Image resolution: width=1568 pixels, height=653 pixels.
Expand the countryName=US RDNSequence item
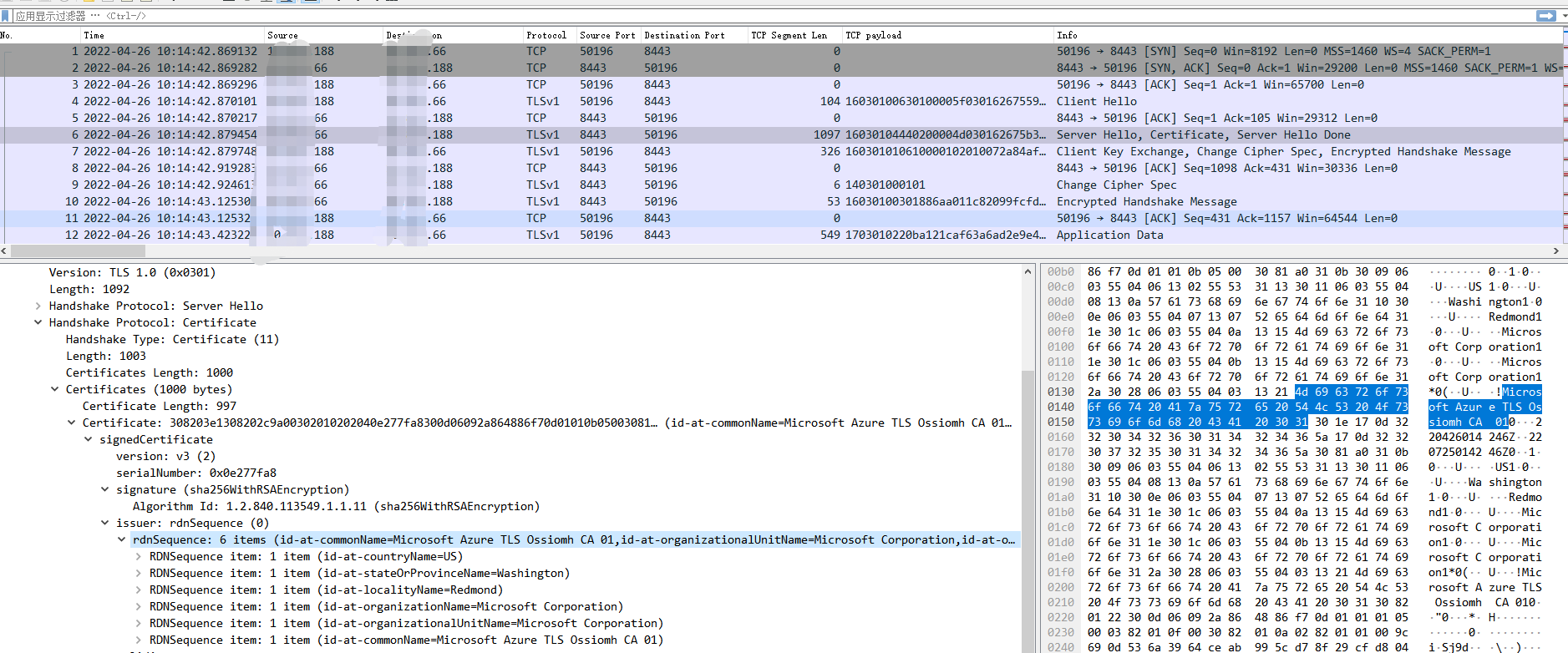pos(139,557)
